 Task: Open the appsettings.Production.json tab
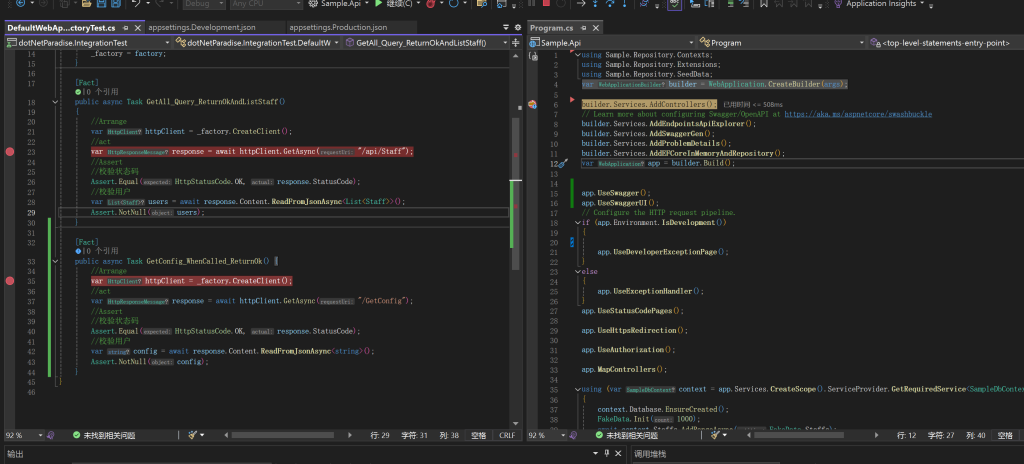(x=337, y=27)
